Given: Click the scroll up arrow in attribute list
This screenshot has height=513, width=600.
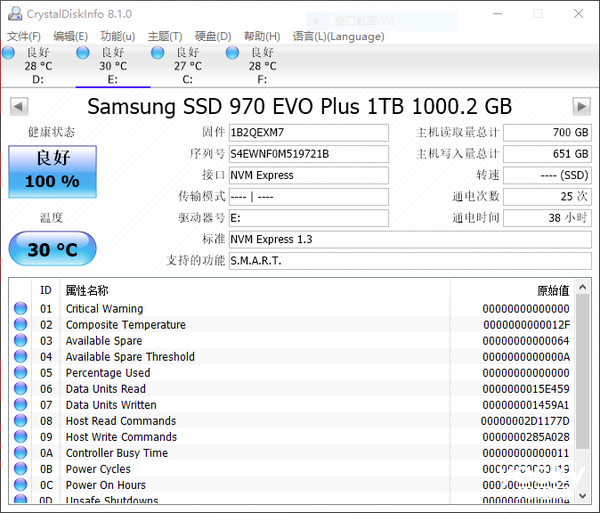Looking at the screenshot, I should click(x=583, y=287).
